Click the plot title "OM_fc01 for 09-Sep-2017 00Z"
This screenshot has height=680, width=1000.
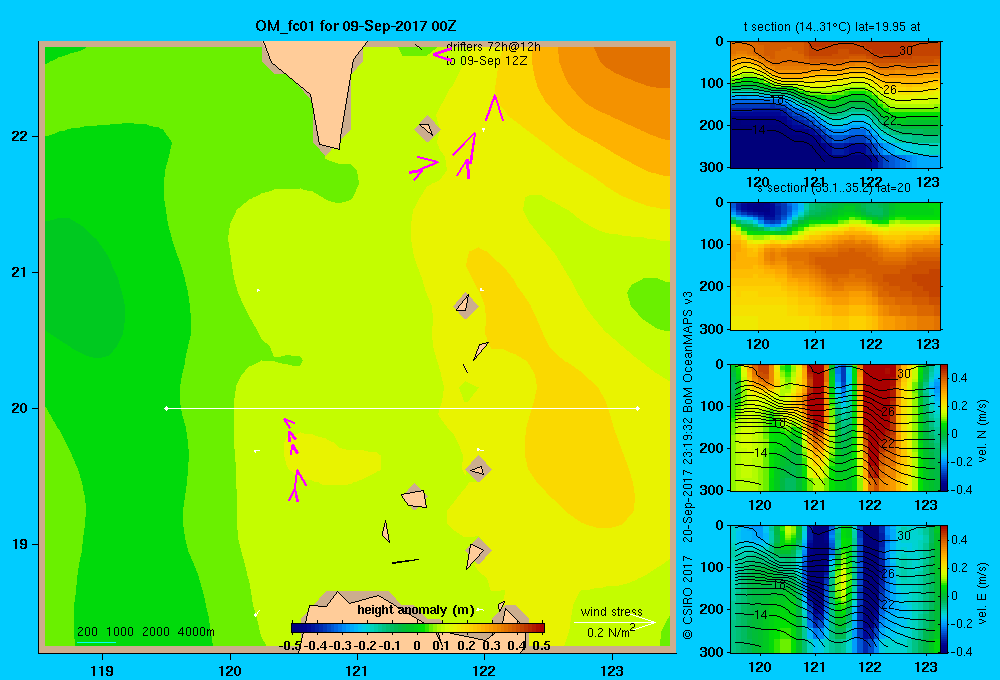[356, 26]
